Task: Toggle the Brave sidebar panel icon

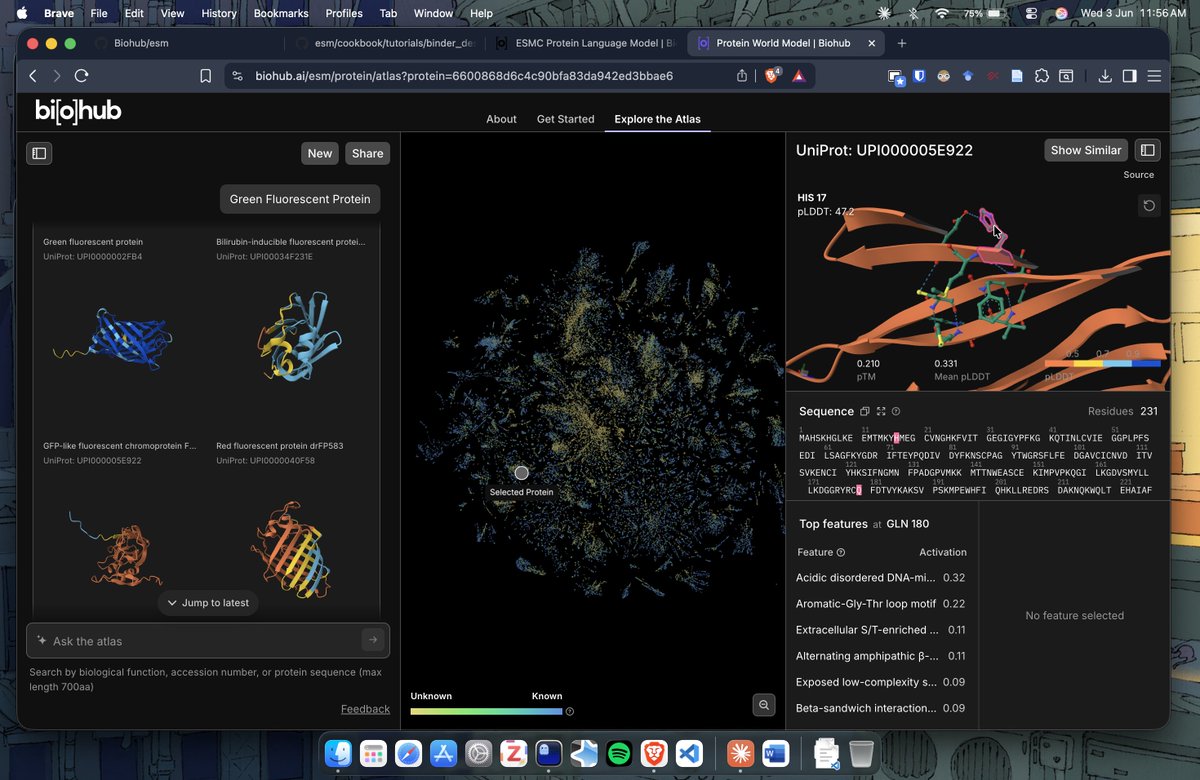Action: (x=1129, y=76)
